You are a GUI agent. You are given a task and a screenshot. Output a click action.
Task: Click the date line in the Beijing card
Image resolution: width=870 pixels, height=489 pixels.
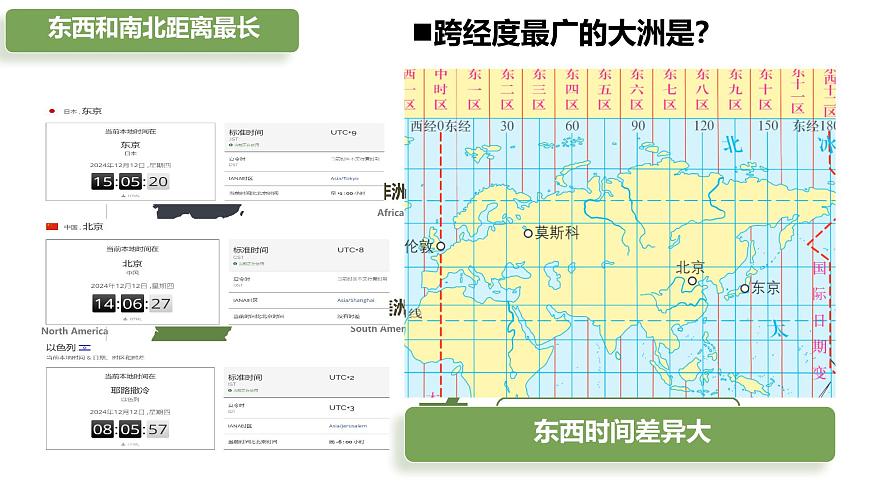click(132, 286)
